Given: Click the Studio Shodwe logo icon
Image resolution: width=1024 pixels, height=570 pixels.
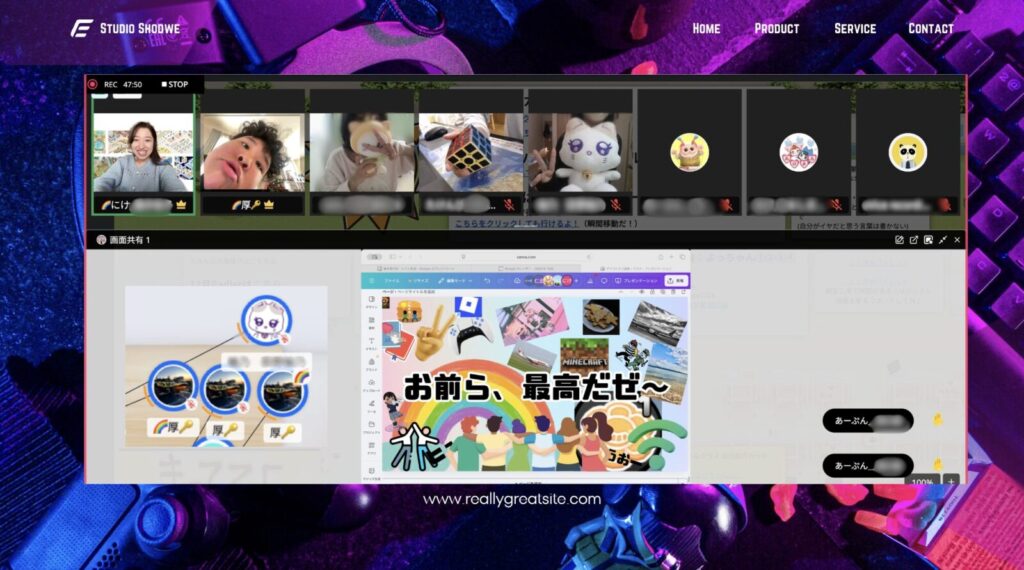Looking at the screenshot, I should 81,28.
